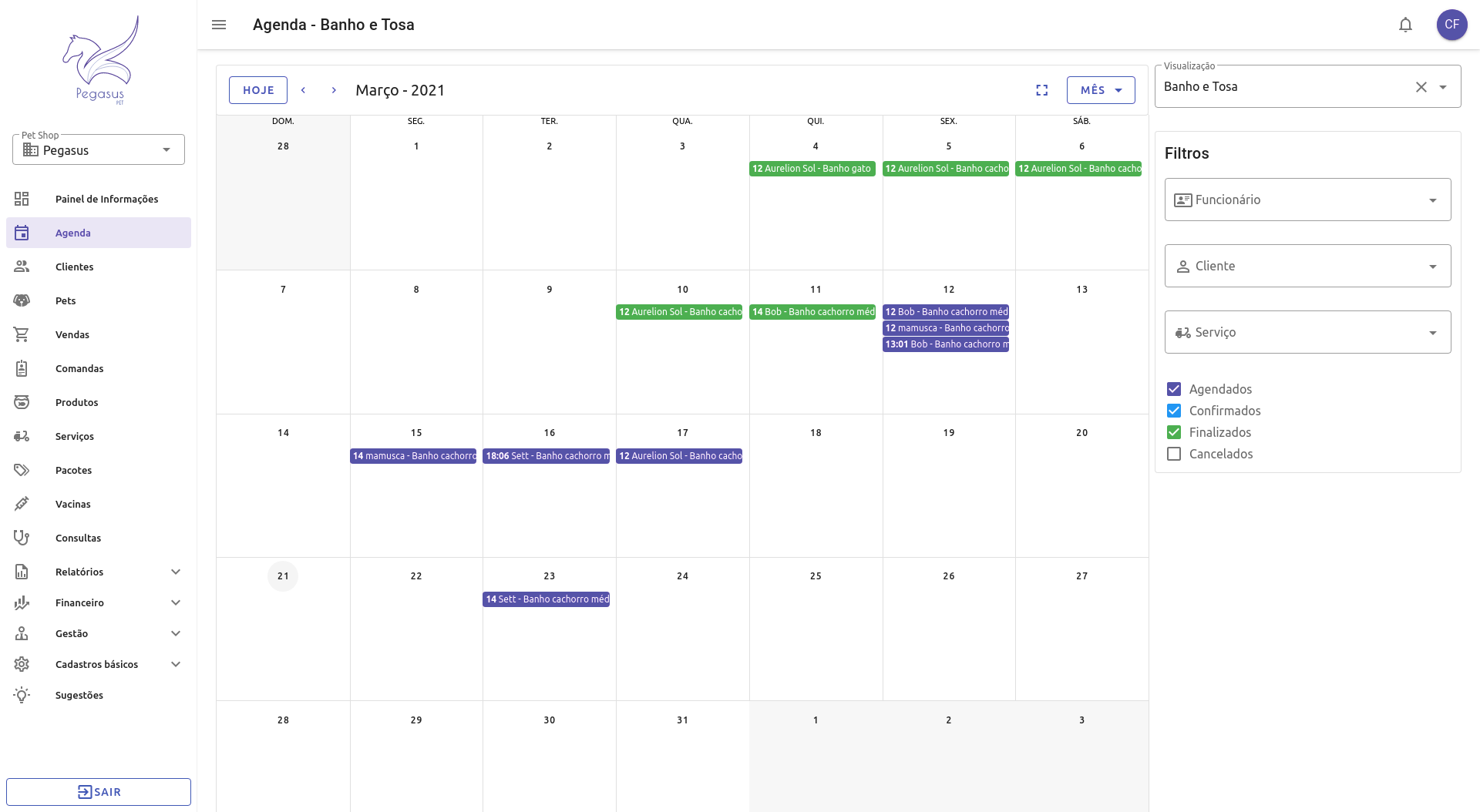Click the Cadastros básicos gear icon

(22, 664)
